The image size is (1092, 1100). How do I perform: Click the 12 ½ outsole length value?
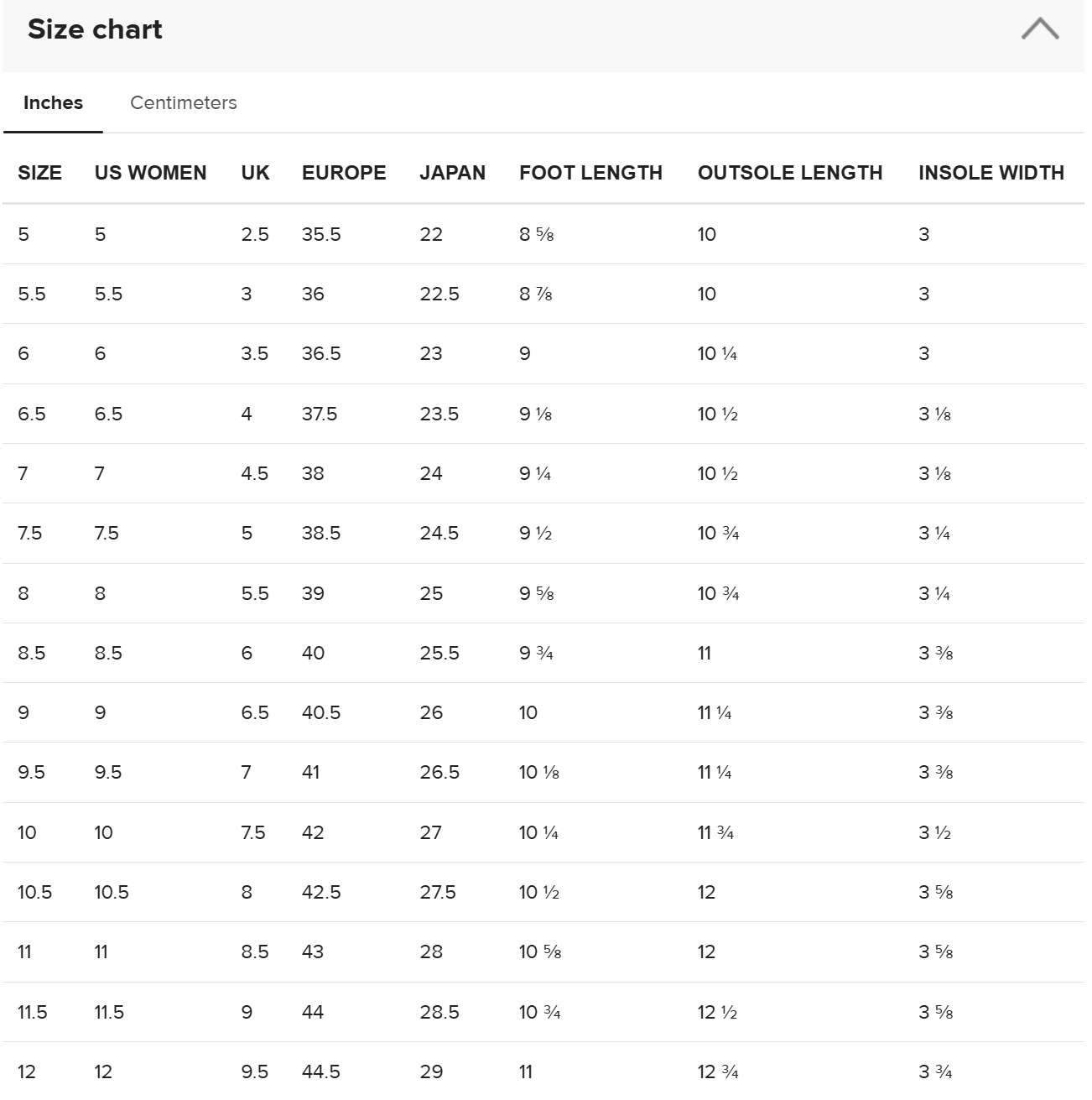[x=717, y=1012]
